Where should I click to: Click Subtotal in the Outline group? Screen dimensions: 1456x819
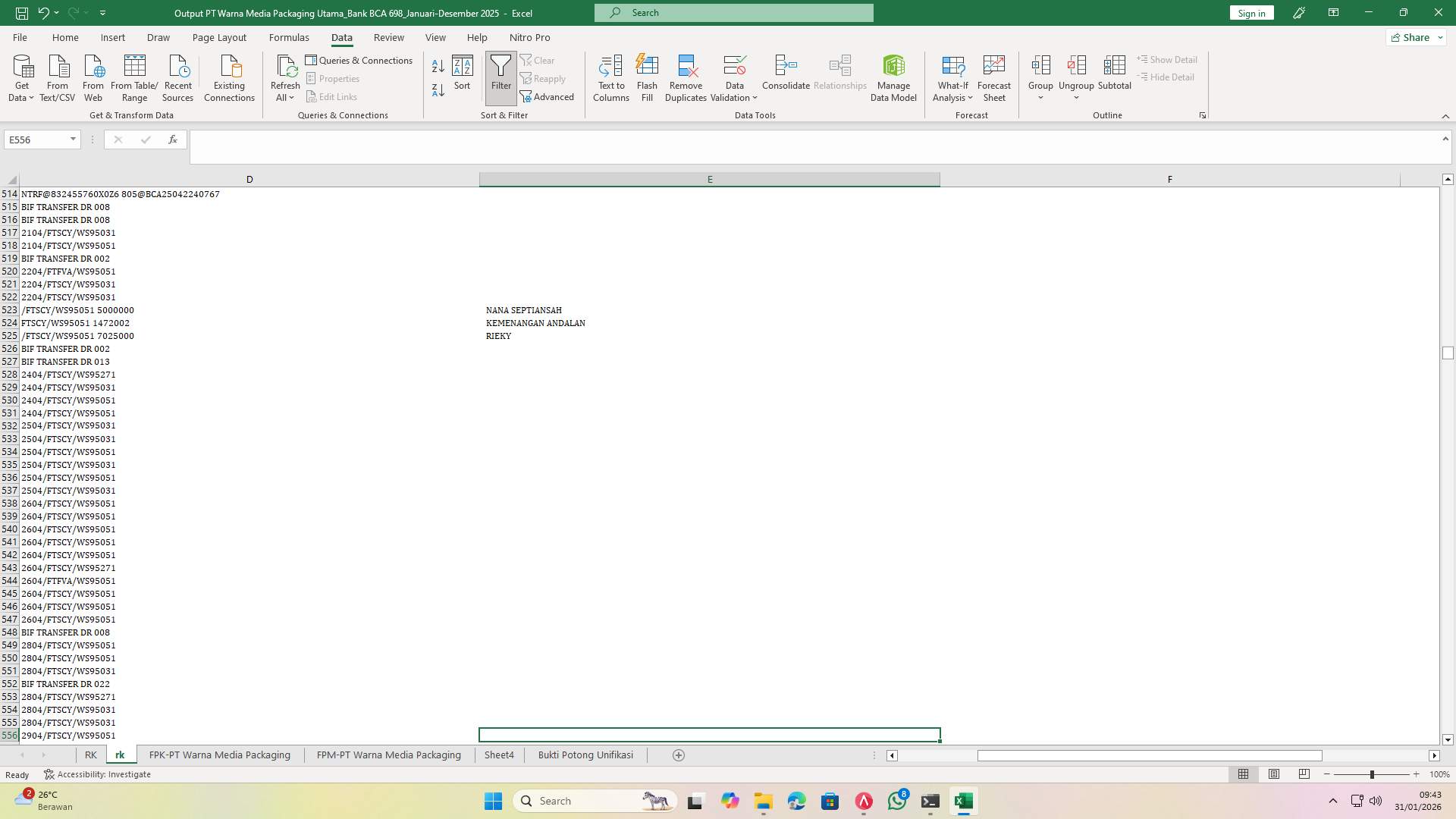point(1114,76)
